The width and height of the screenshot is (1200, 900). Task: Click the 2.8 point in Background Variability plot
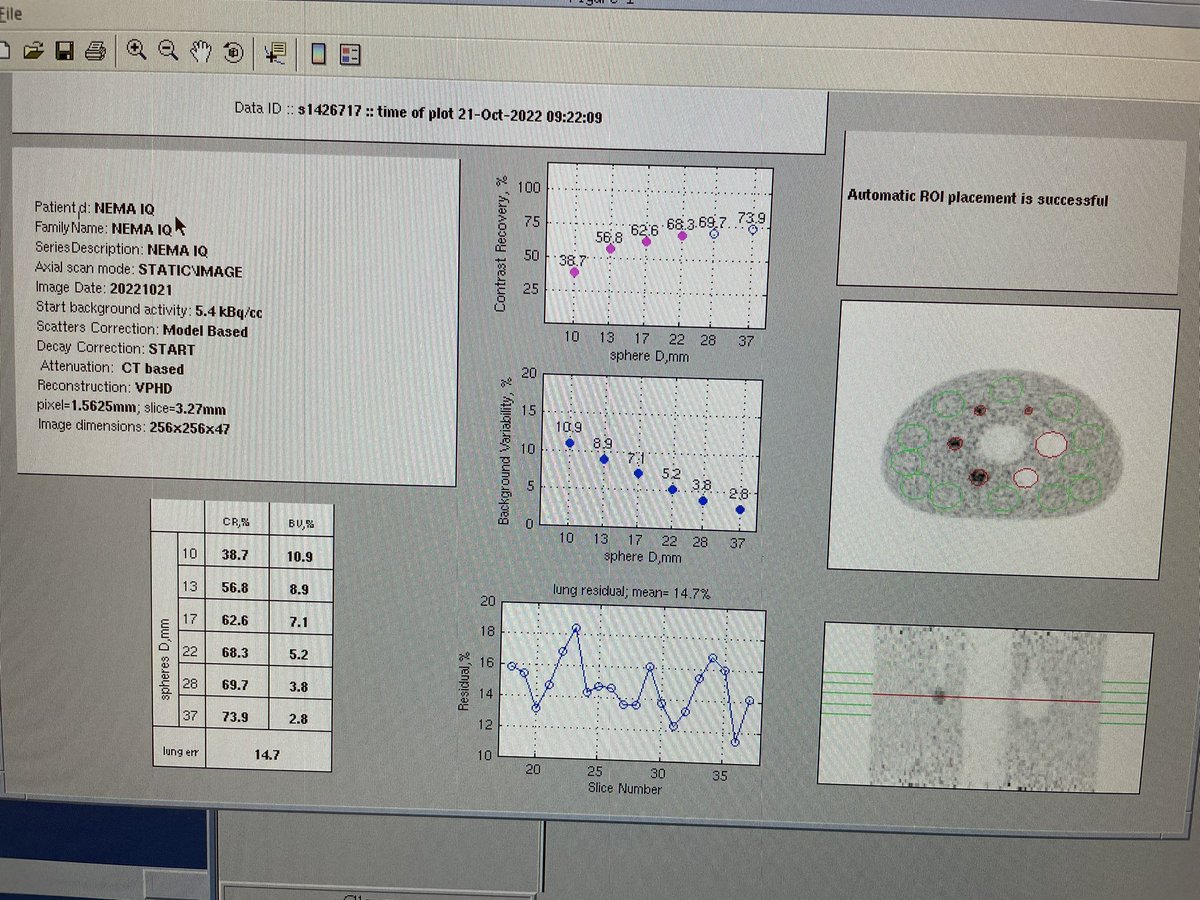739,510
